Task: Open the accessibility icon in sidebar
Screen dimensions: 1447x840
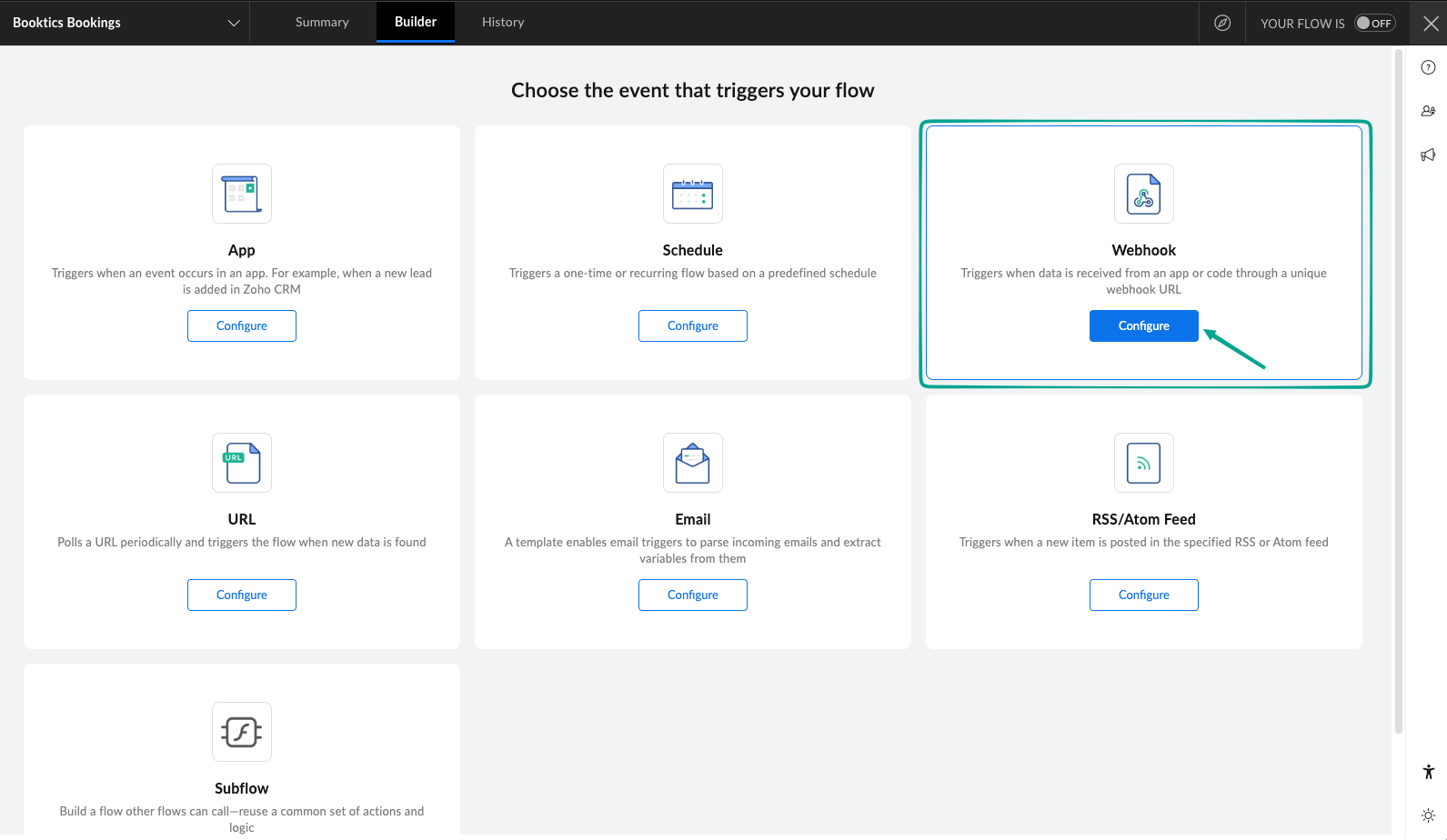Action: [x=1428, y=772]
